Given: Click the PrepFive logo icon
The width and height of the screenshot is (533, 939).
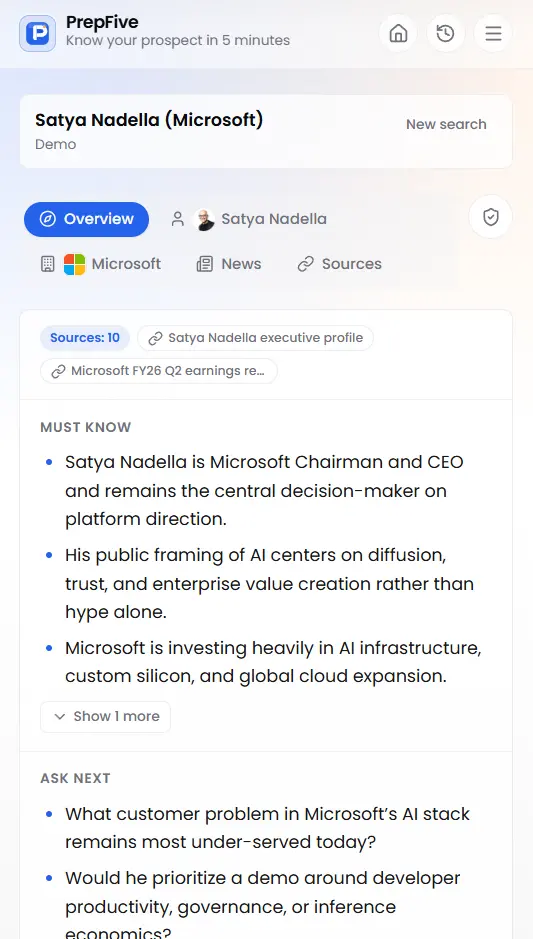Looking at the screenshot, I should [x=38, y=34].
